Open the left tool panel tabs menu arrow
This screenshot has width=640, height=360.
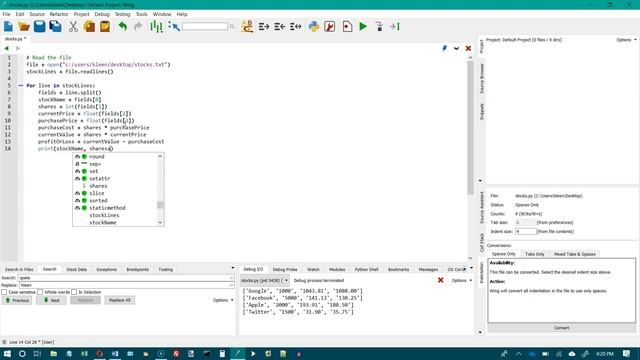233,268
